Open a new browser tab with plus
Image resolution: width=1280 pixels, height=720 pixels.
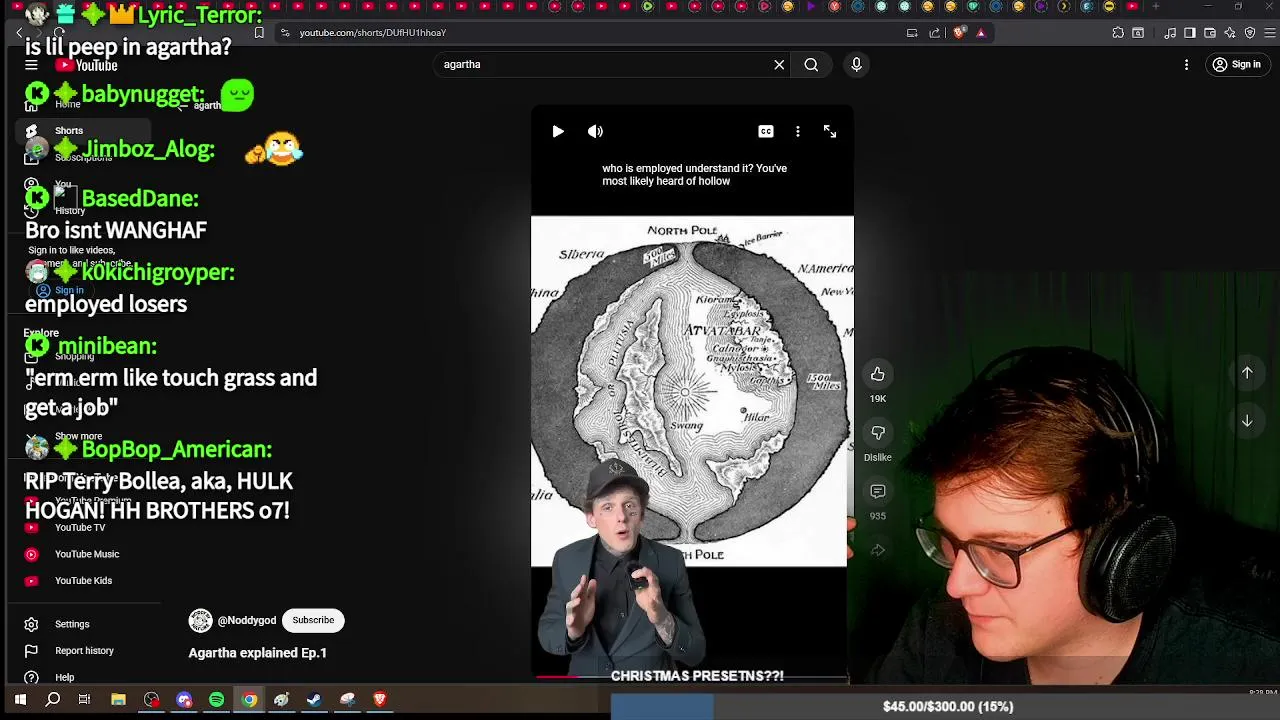coord(1156,7)
